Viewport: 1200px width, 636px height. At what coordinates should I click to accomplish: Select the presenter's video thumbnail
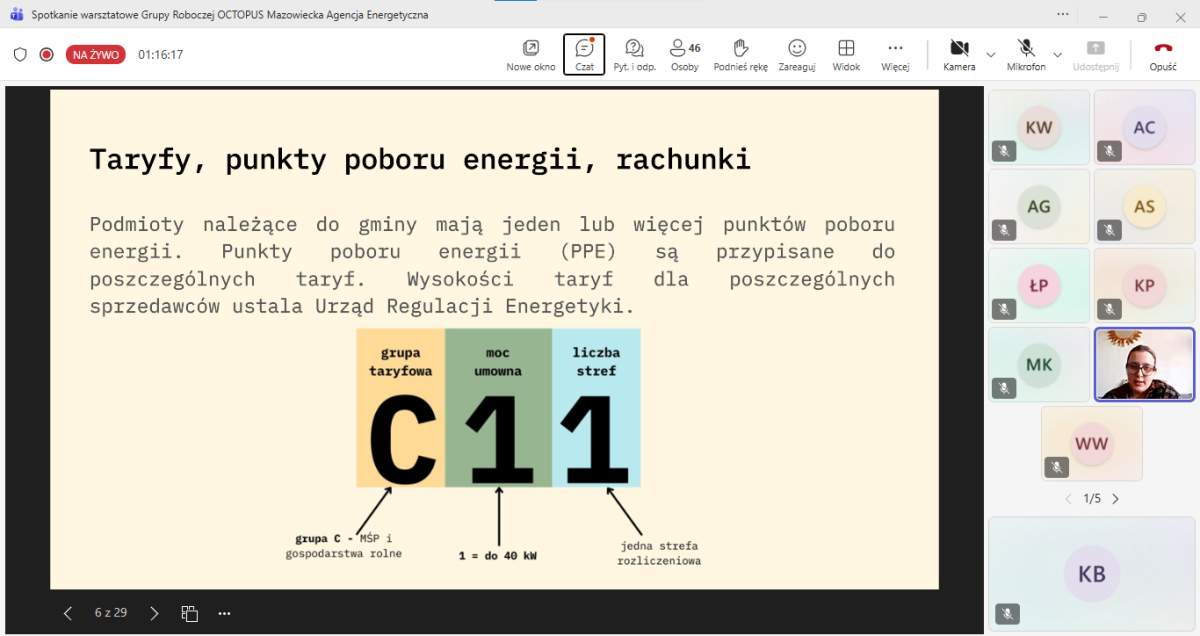[x=1144, y=364]
